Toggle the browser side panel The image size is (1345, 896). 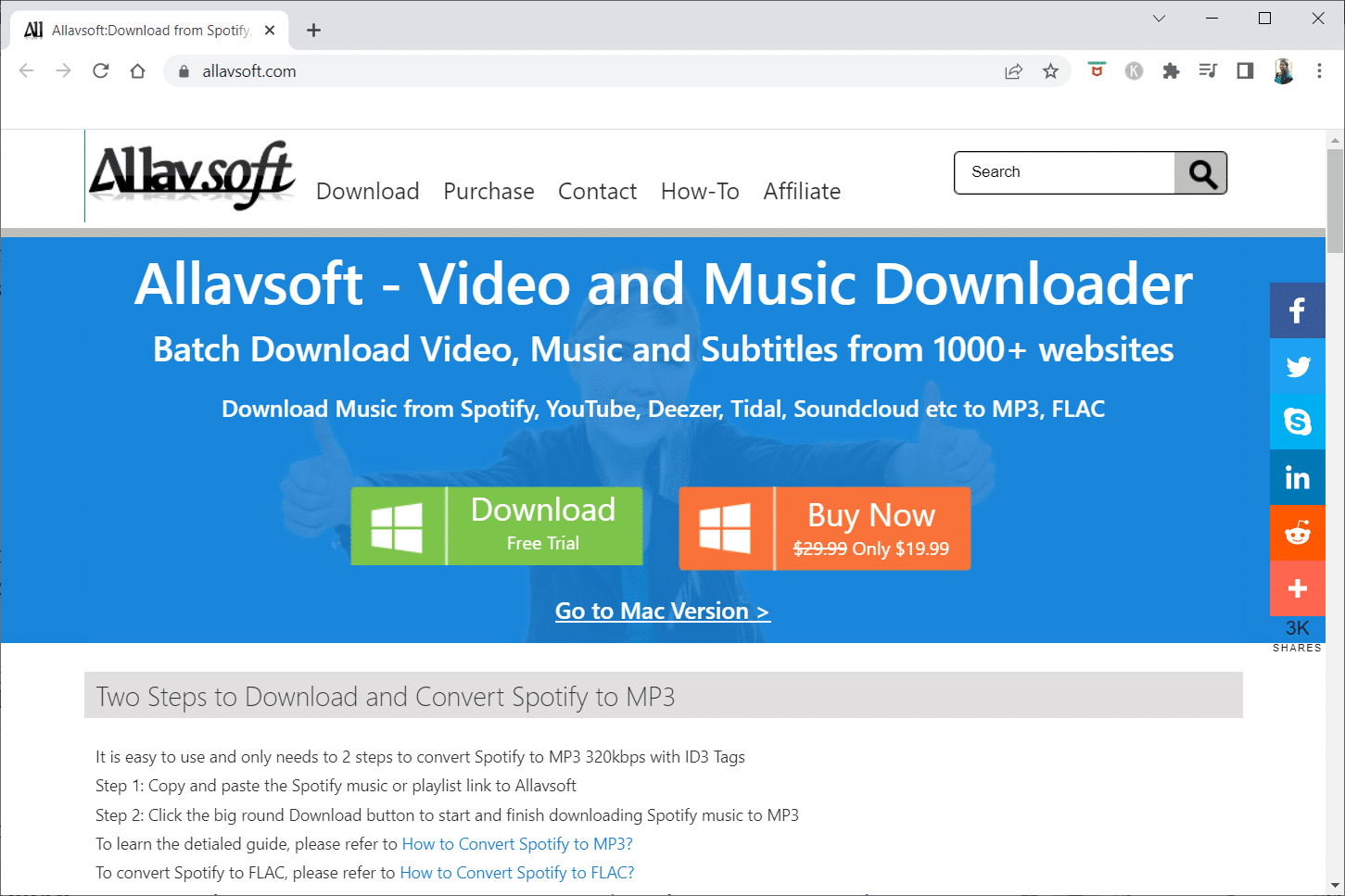[x=1245, y=70]
